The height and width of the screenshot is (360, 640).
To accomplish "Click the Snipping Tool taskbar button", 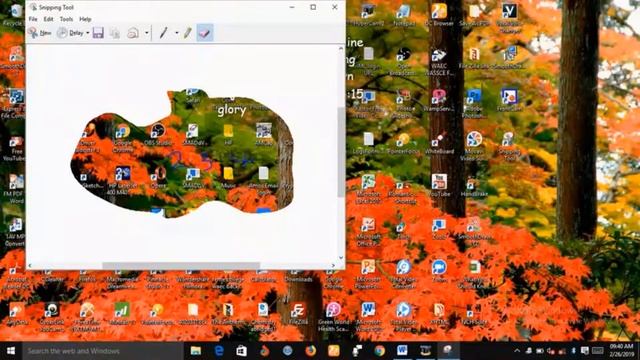I will click(x=448, y=351).
